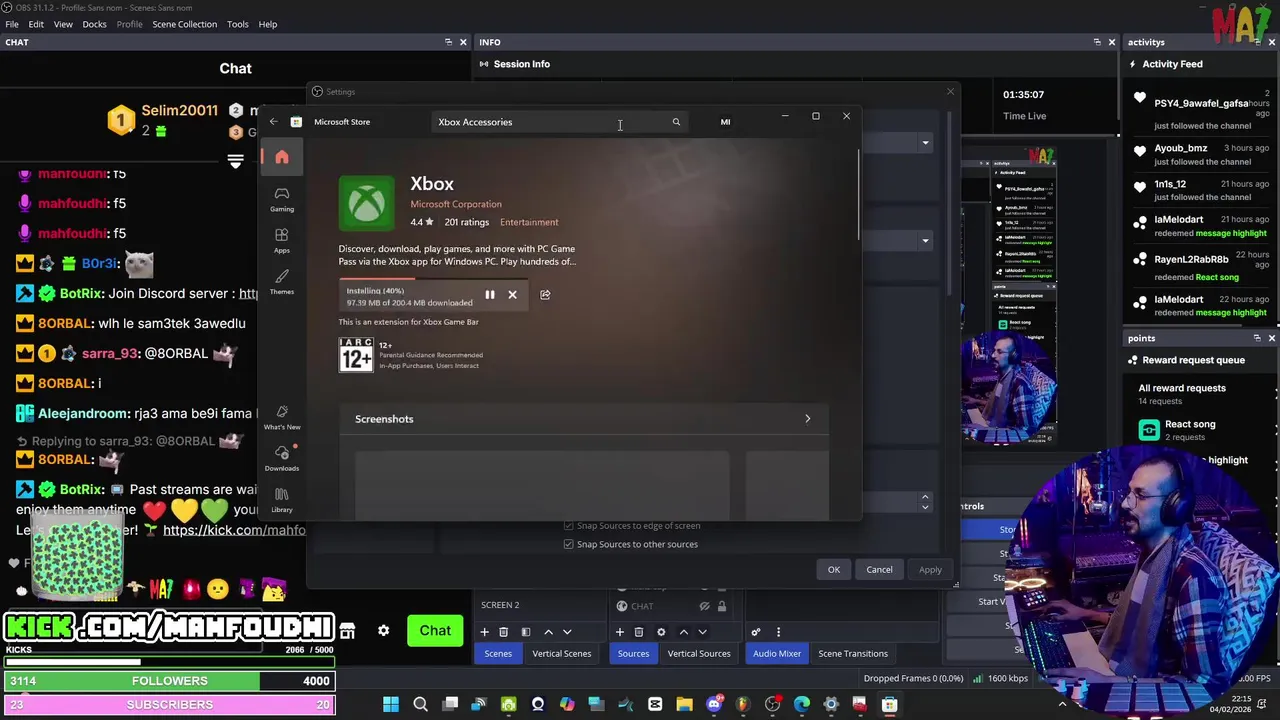1280x720 pixels.
Task: Open OBS Edit menu
Action: click(36, 24)
